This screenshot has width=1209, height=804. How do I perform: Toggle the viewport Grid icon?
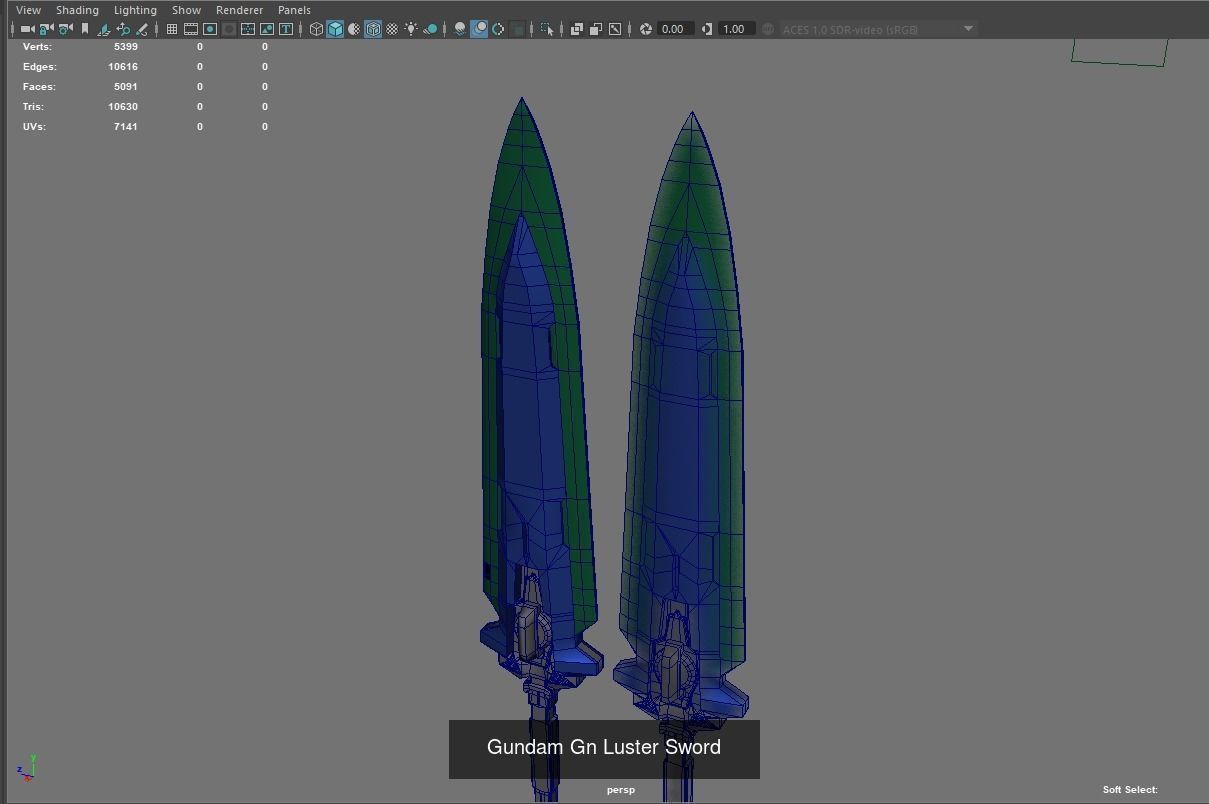tap(172, 29)
